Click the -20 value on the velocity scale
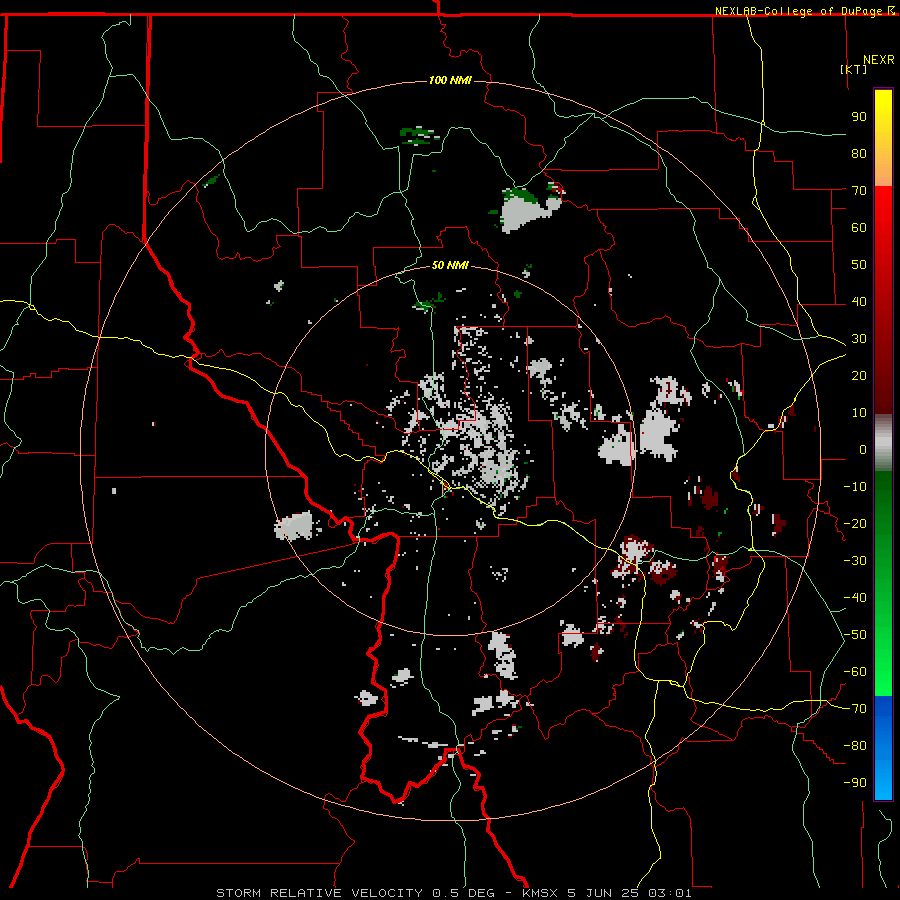 (855, 523)
